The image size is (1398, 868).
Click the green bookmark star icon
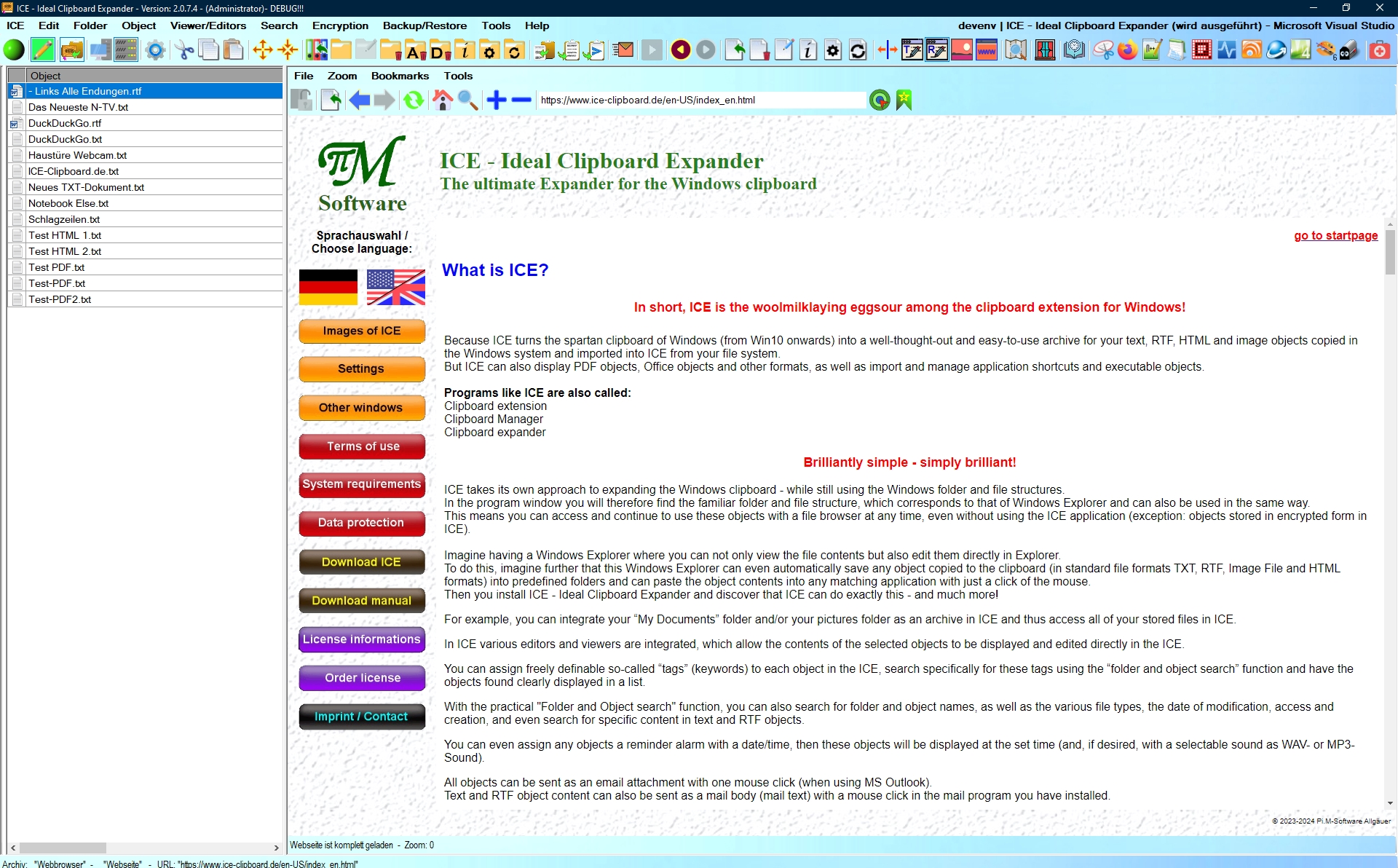click(904, 100)
